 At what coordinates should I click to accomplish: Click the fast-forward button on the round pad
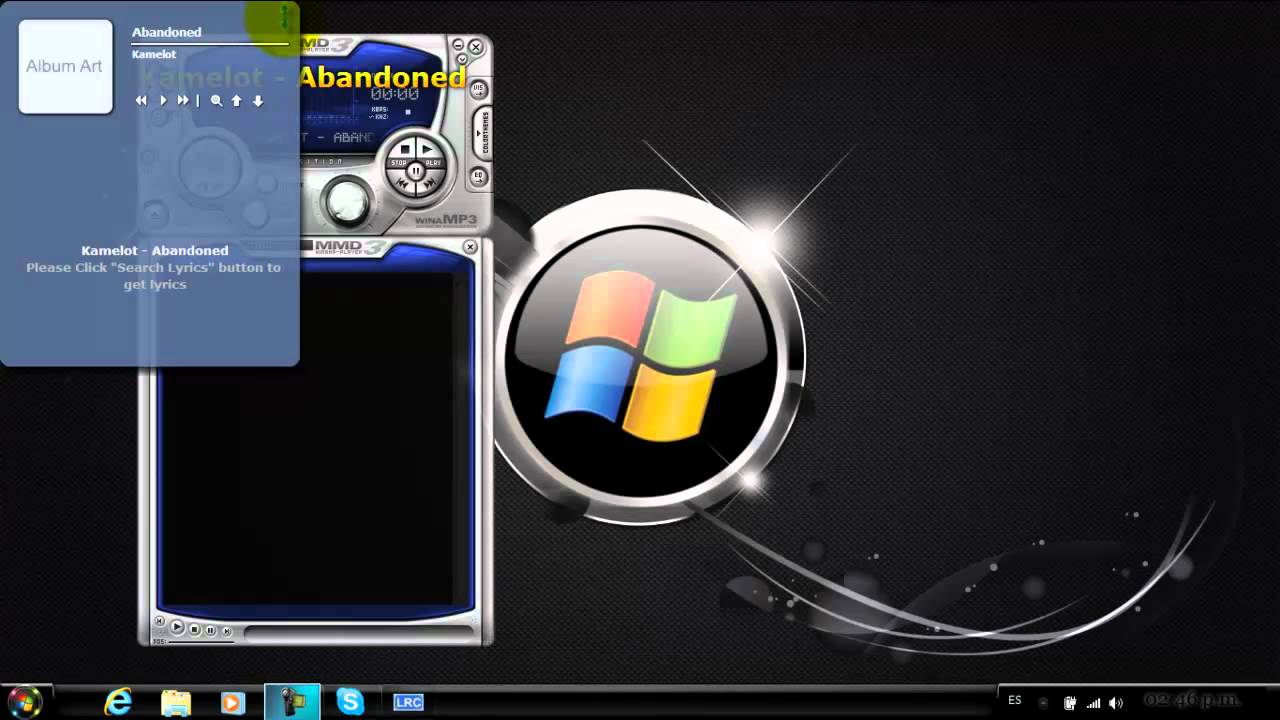(430, 185)
